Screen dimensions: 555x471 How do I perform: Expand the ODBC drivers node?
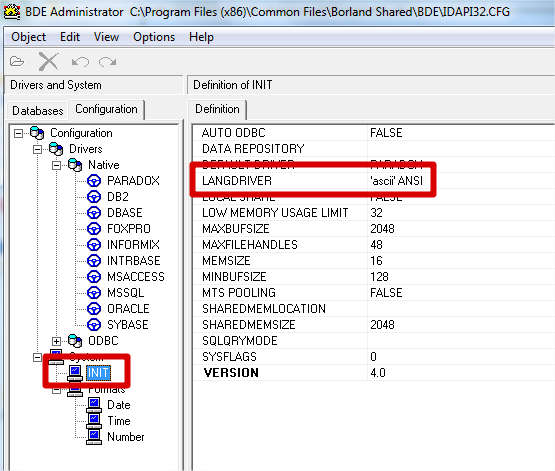tap(56, 341)
